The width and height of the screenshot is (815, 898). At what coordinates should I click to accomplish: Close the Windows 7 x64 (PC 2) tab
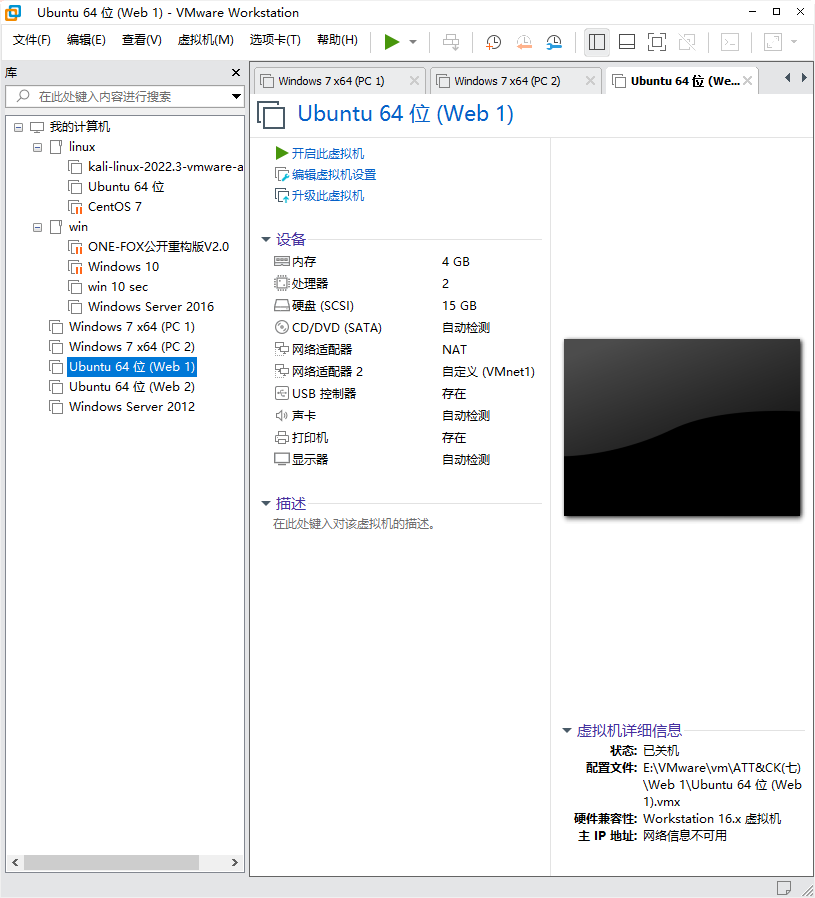coord(590,81)
